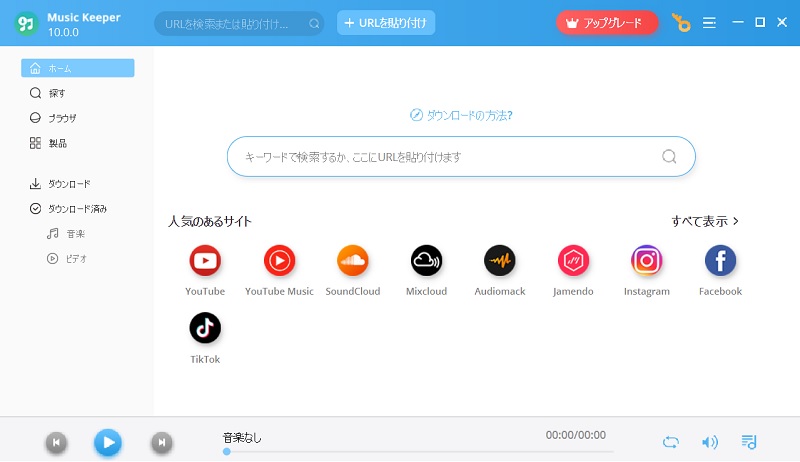This screenshot has width=800, height=462.
Task: Select ホーム in the sidebar
Action: (78, 68)
